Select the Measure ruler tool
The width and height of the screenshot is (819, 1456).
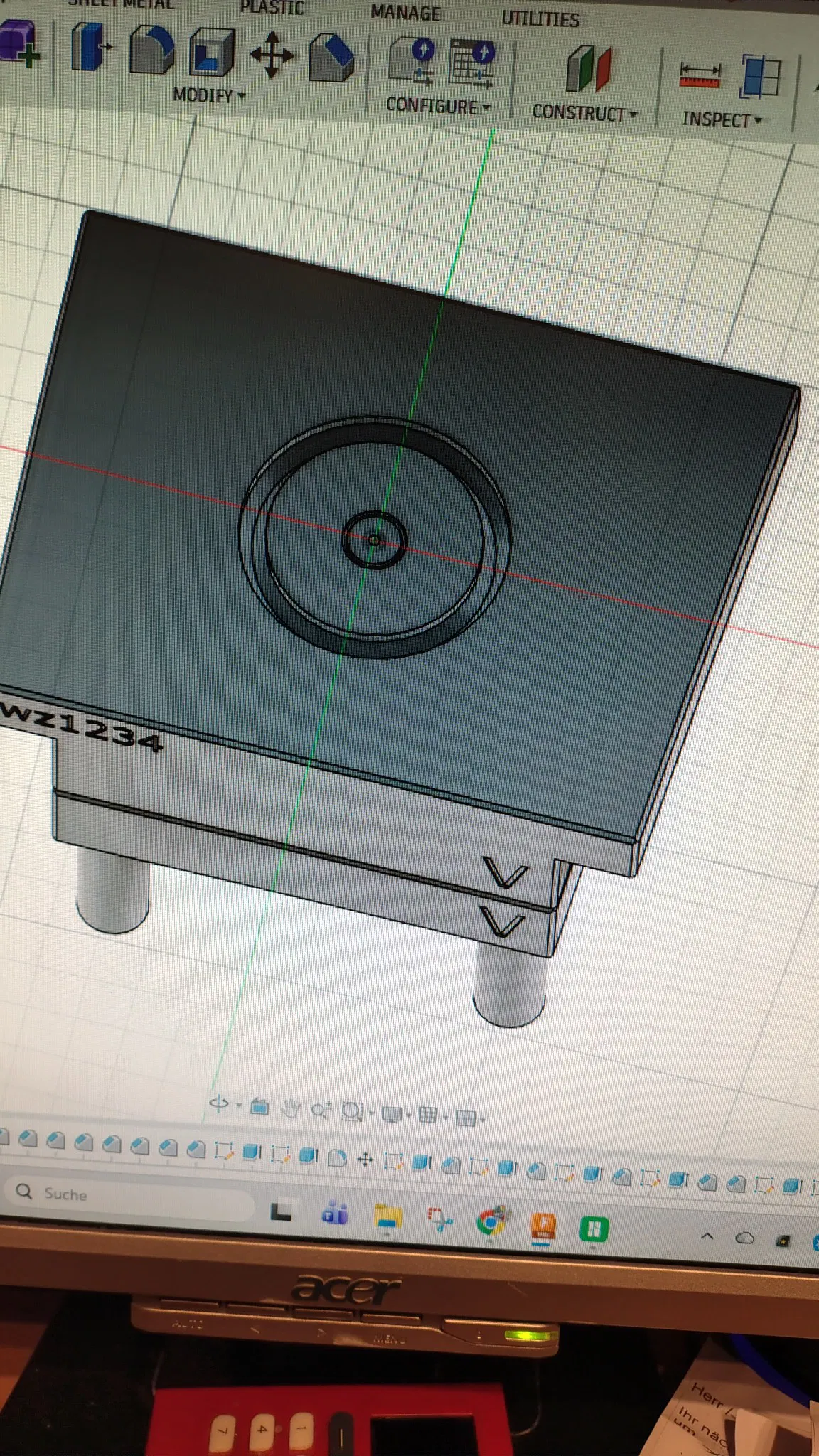[700, 75]
